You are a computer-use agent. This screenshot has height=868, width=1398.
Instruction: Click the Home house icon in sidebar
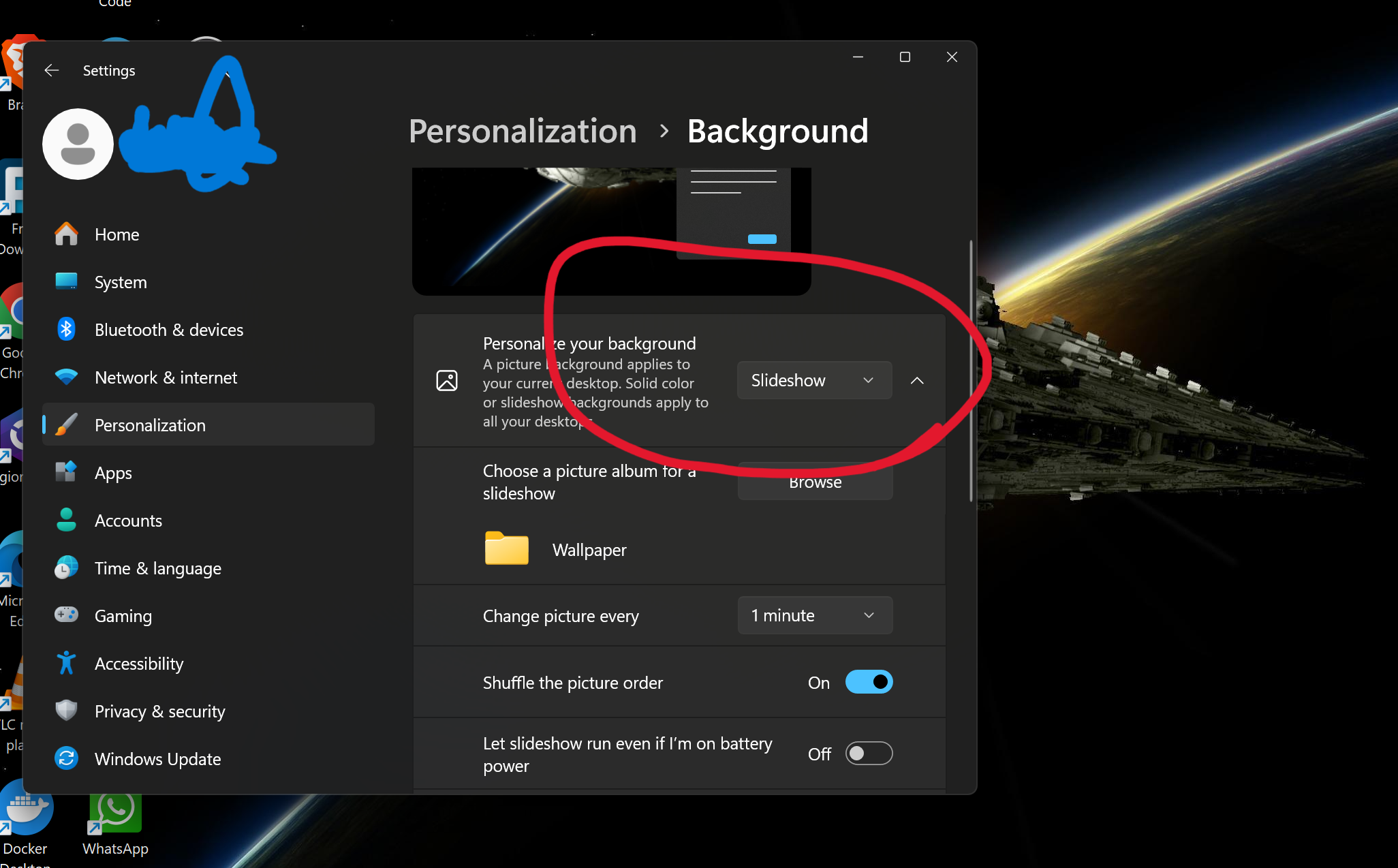(66, 234)
